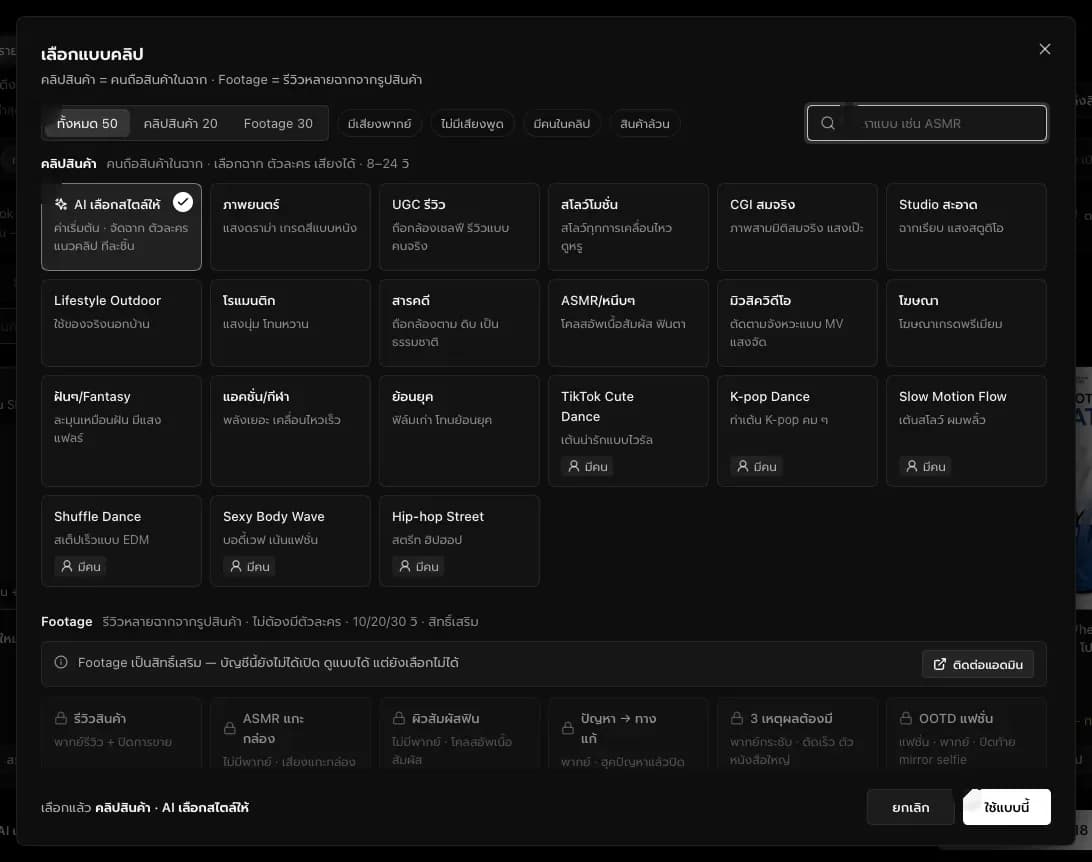Toggle the มีเสียงพากย์ filter chip
Screen dimensions: 1092x862
coord(380,123)
